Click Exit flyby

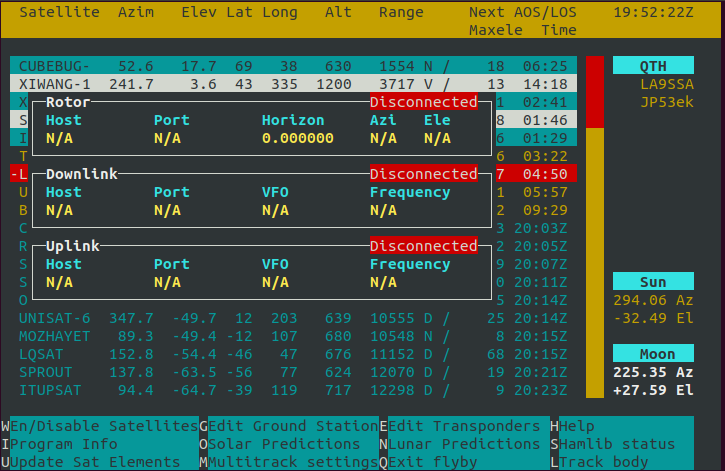pyautogui.click(x=432, y=462)
